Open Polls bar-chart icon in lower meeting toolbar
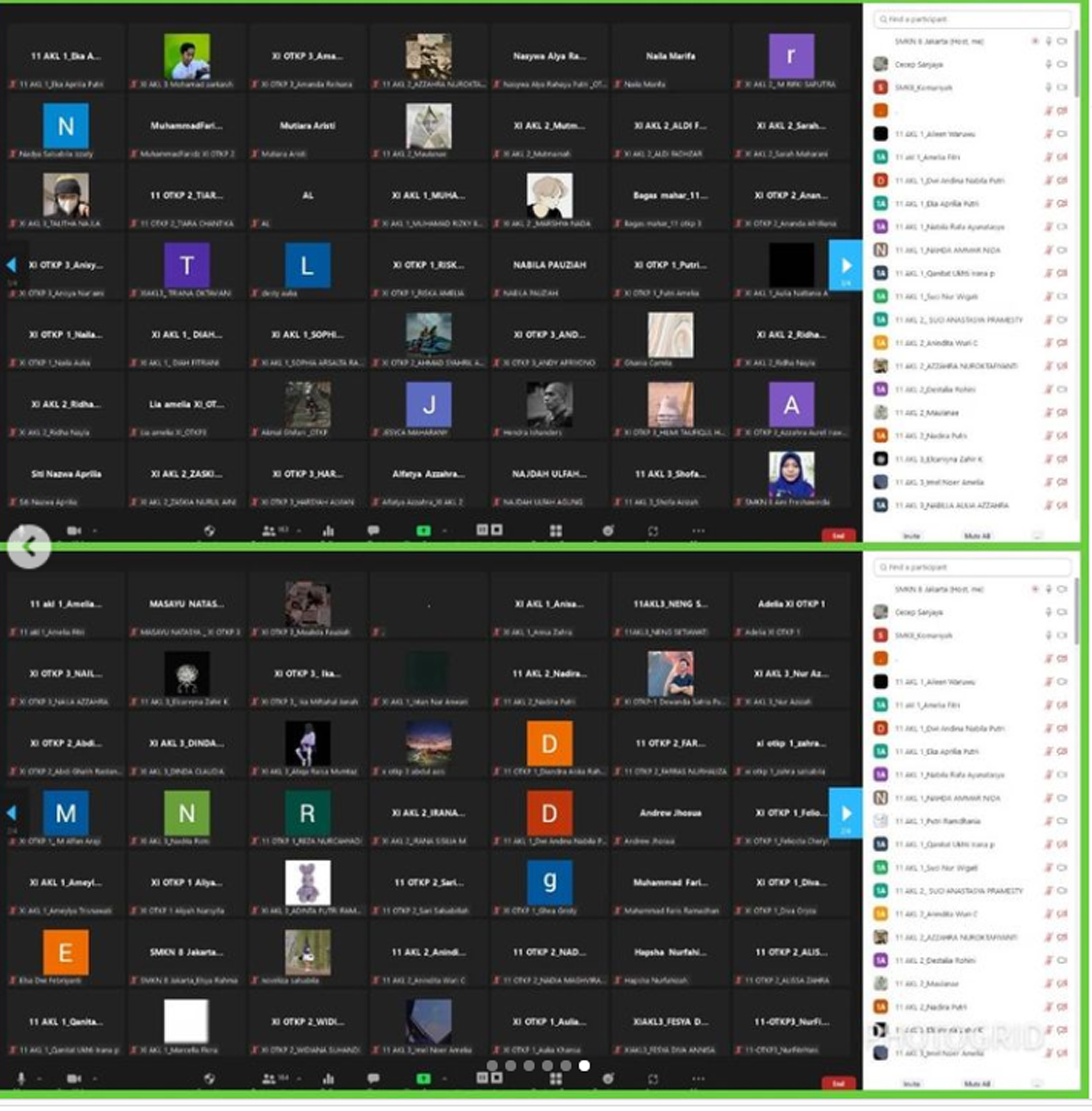Image resolution: width=1092 pixels, height=1111 pixels. (x=328, y=1079)
